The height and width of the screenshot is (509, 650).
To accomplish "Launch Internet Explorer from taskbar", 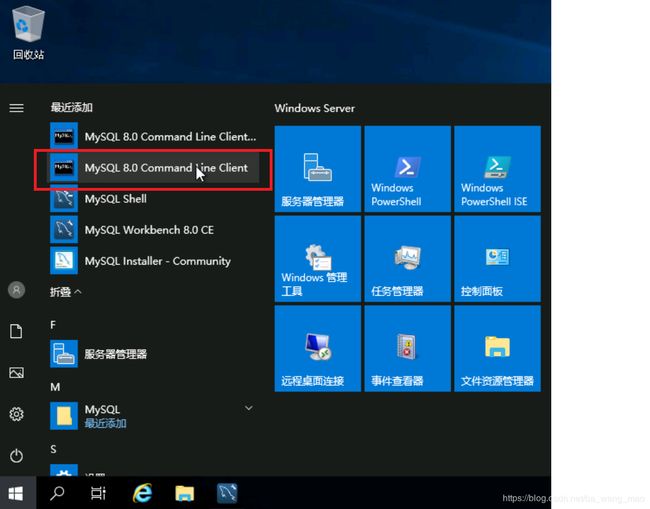I will (x=142, y=493).
